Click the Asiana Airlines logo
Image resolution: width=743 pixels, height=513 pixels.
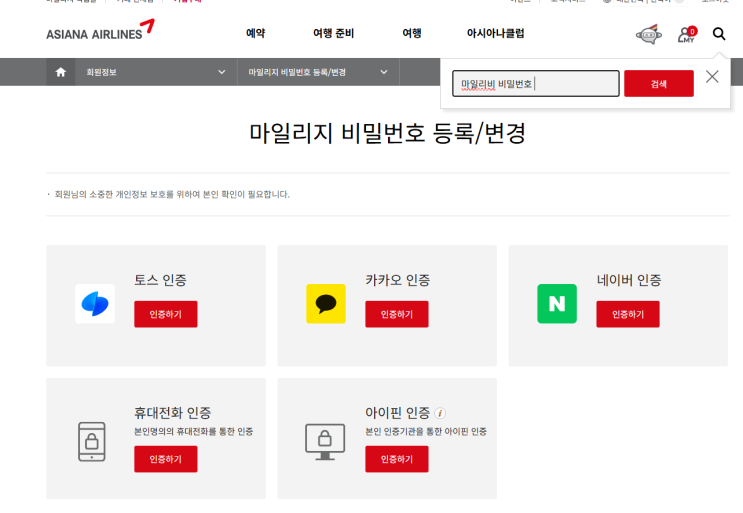pos(100,30)
